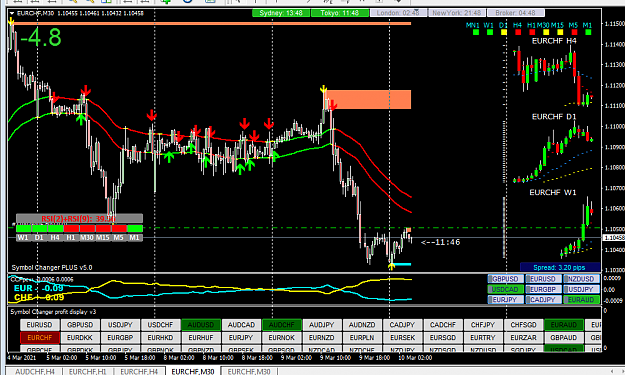Change symbol to GBPUSD in the bottom panel

pos(80,325)
